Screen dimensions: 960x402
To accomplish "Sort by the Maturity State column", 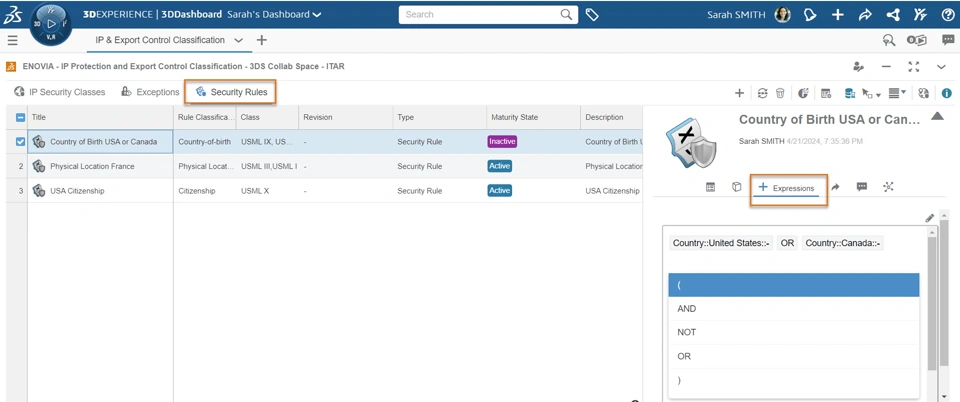I will 533,117.
